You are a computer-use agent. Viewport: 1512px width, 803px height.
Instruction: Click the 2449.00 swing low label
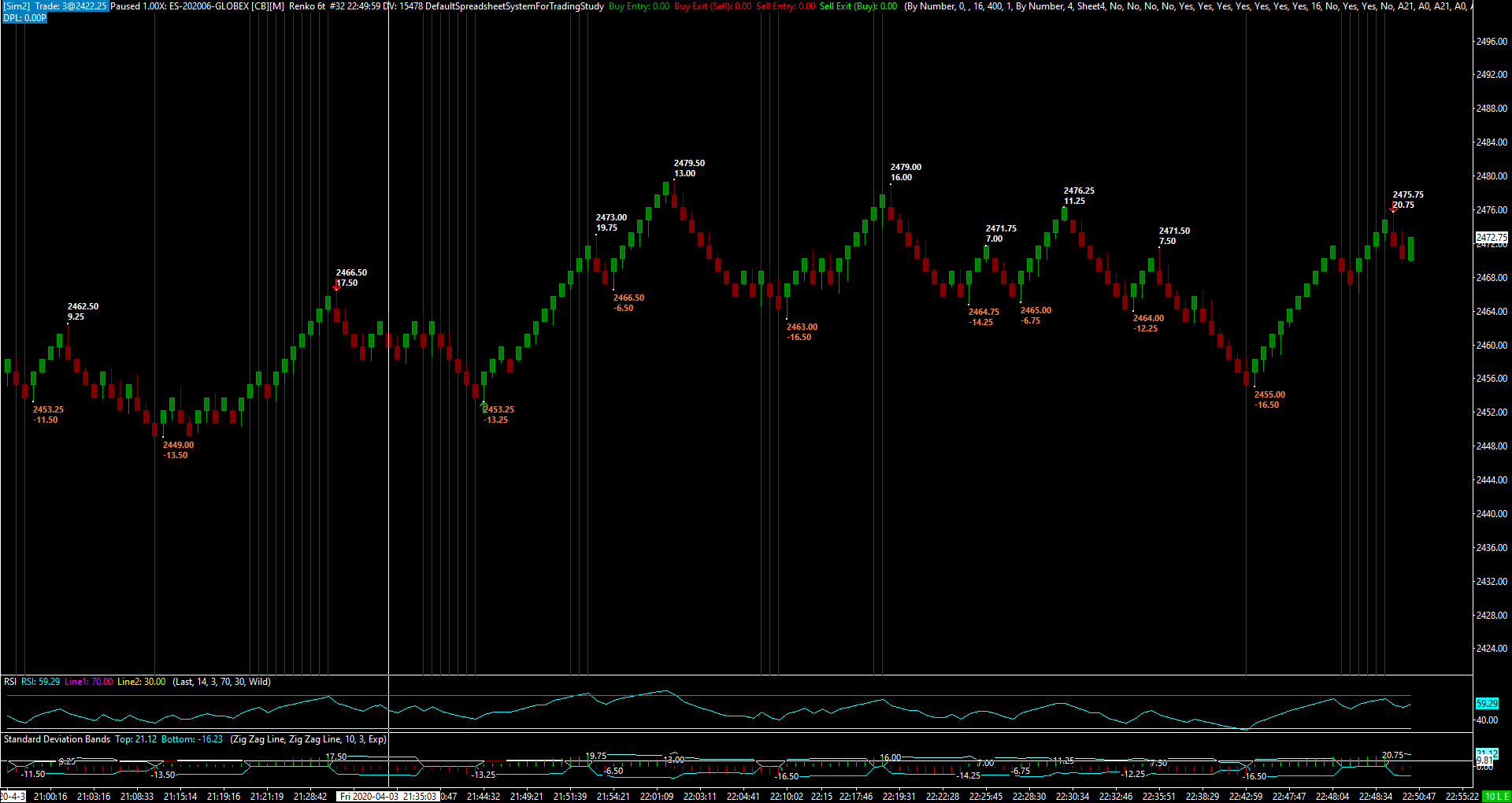click(x=178, y=446)
